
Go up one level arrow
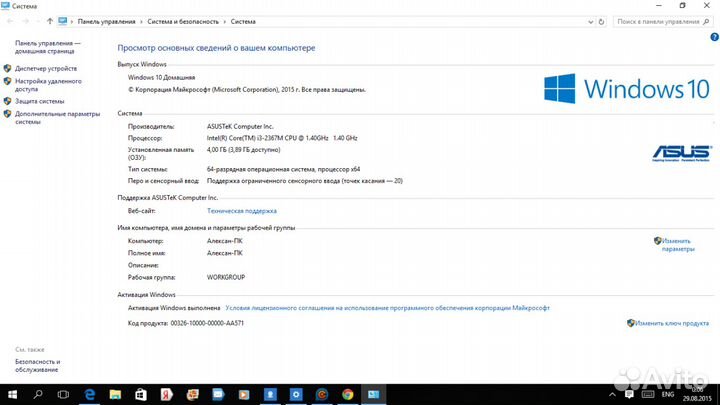coord(50,21)
